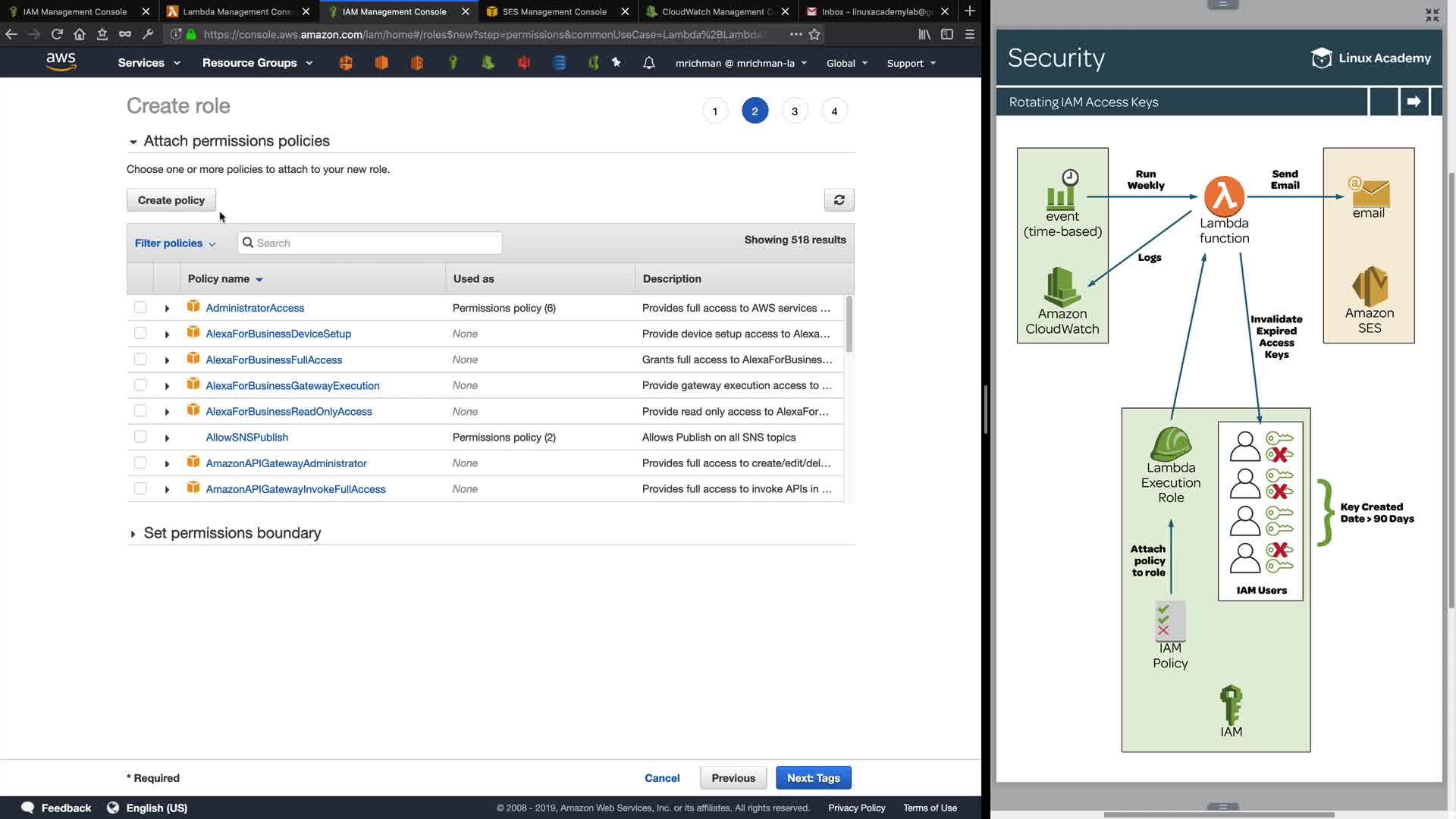Click the AWS logo home icon
Screen dimensions: 1456x819
click(61, 62)
